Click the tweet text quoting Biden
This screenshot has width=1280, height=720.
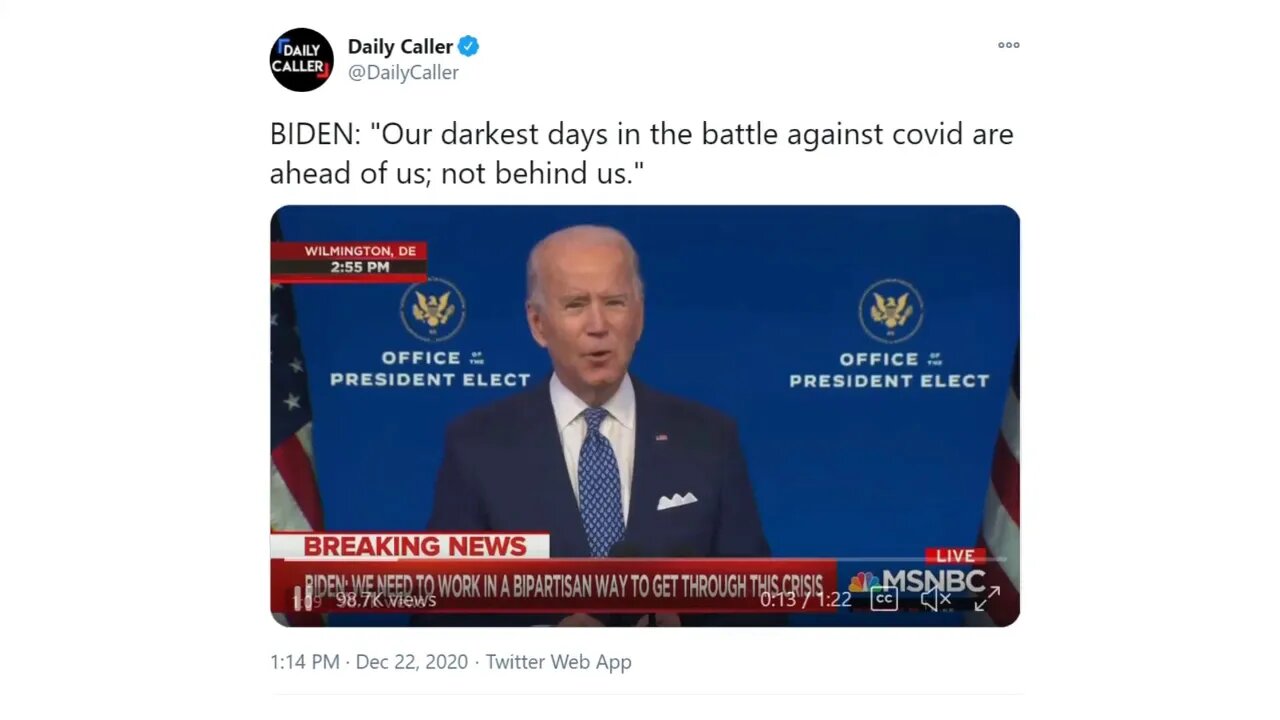point(642,153)
